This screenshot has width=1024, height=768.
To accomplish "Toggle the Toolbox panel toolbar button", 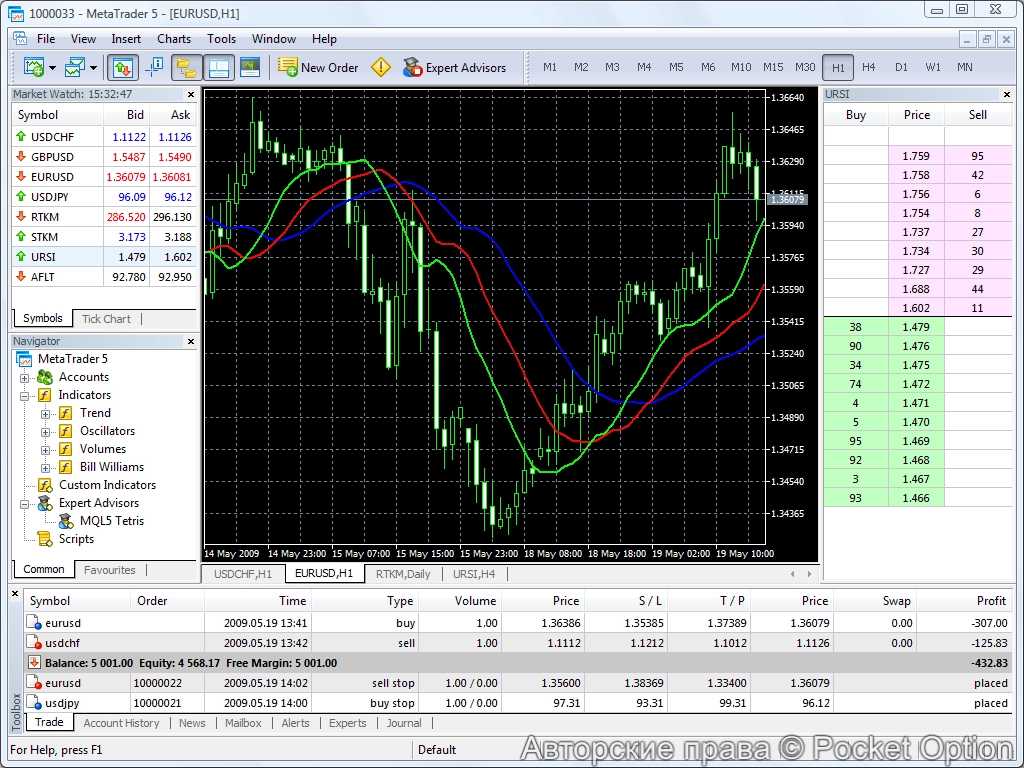I will point(218,68).
